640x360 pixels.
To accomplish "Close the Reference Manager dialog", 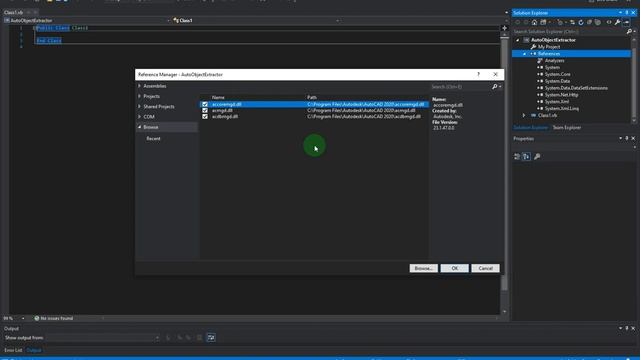I will click(495, 74).
